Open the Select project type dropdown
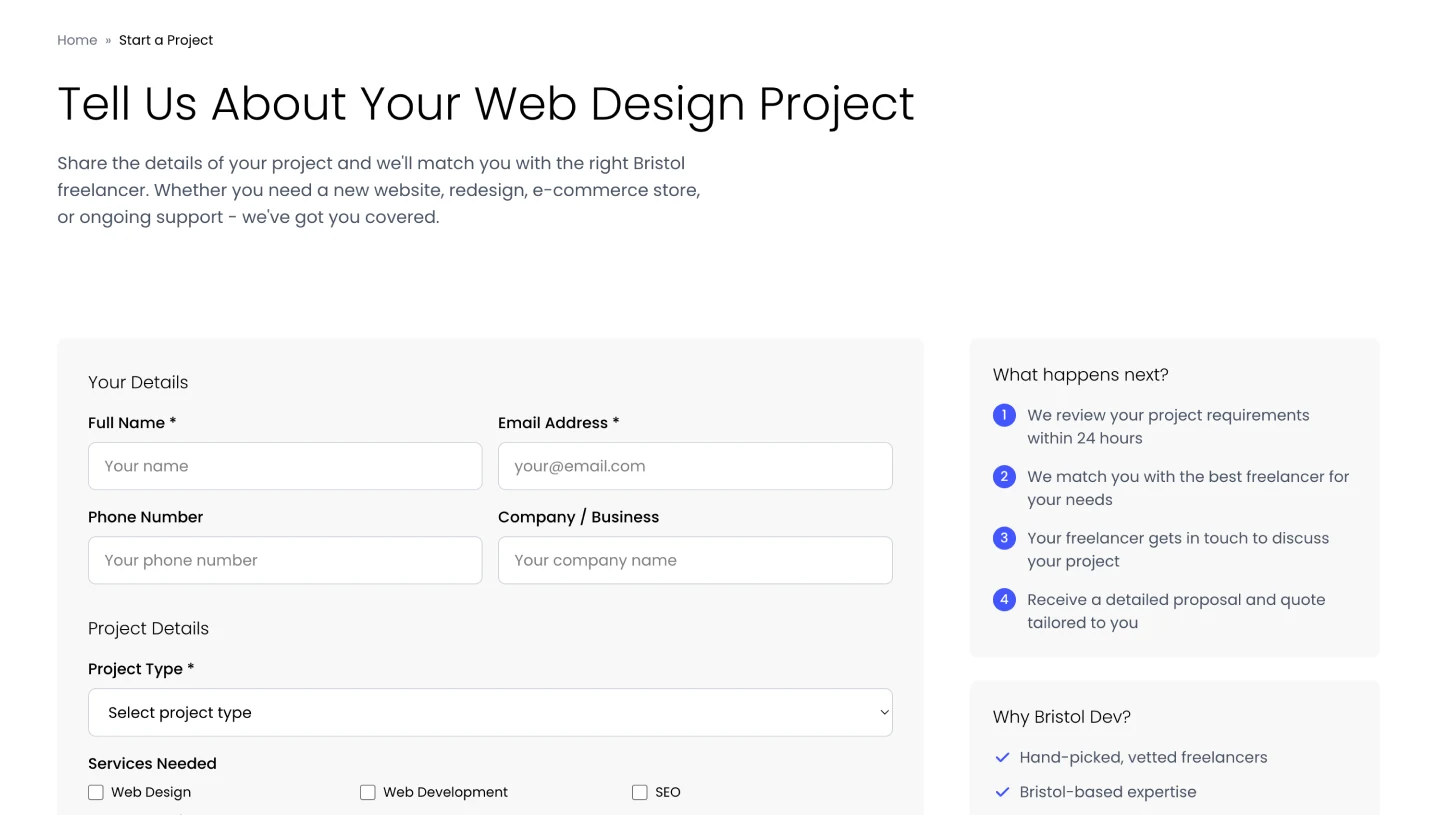The width and height of the screenshot is (1440, 815). [x=490, y=713]
